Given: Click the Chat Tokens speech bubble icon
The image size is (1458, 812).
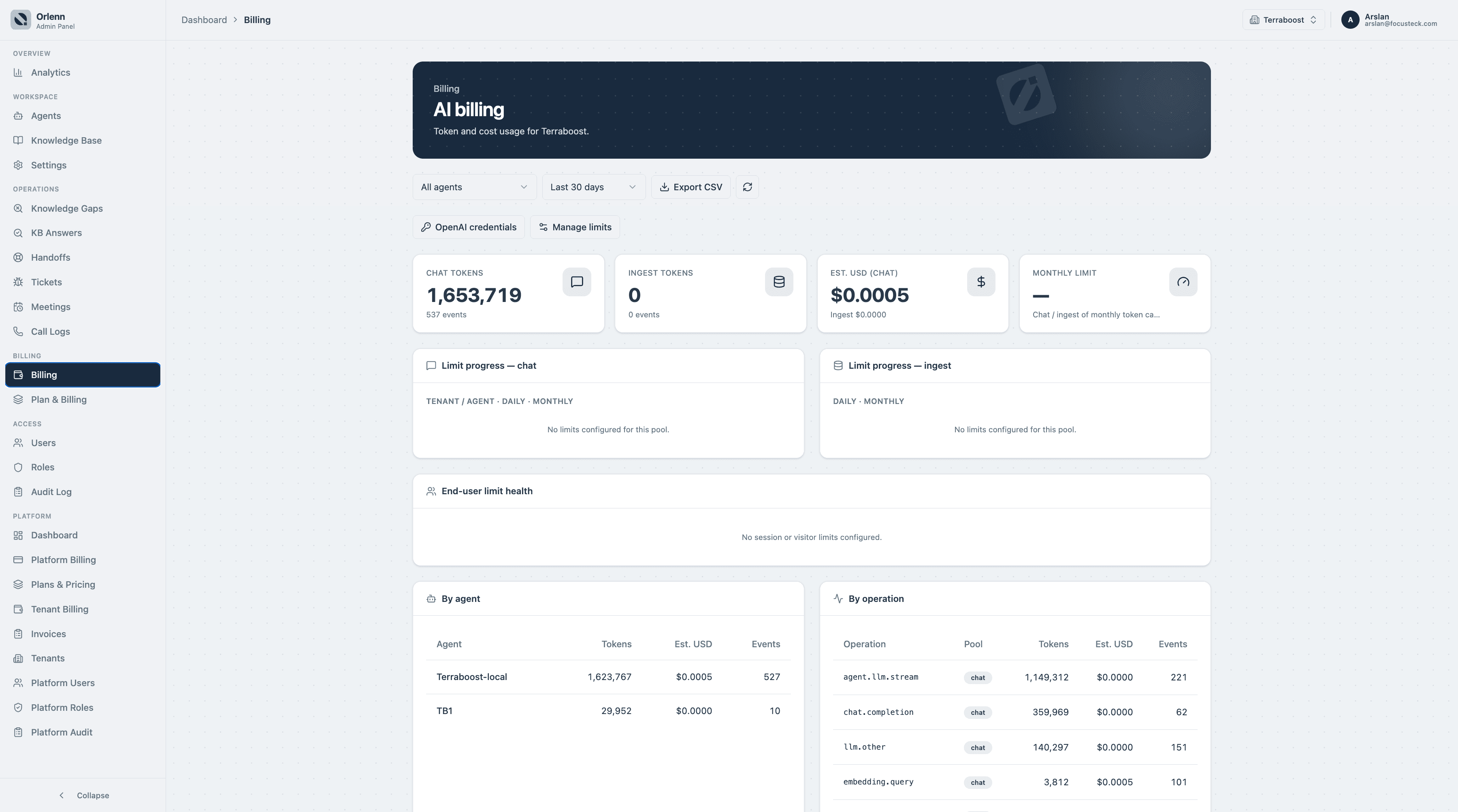Looking at the screenshot, I should [x=577, y=282].
